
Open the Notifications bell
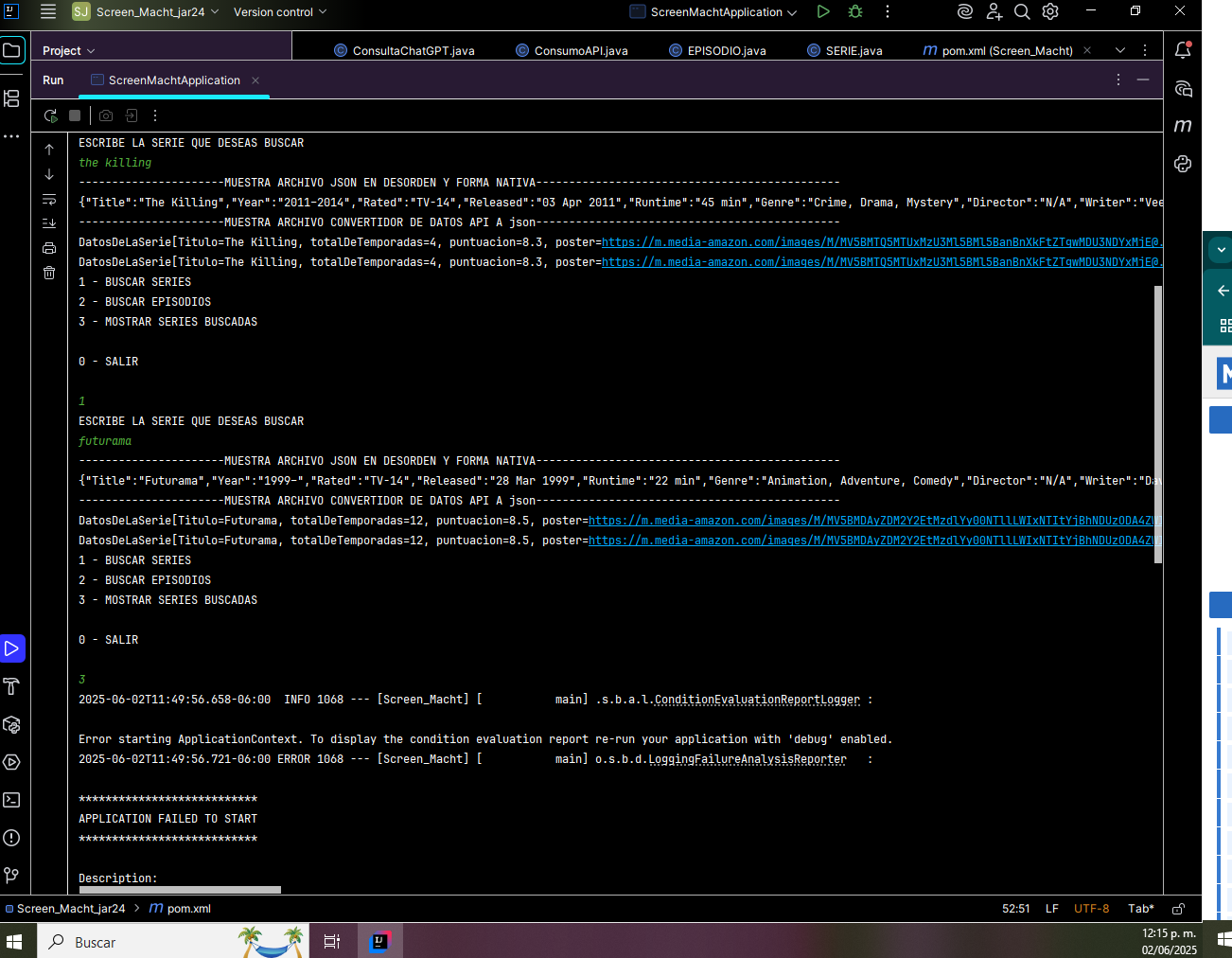click(1183, 50)
